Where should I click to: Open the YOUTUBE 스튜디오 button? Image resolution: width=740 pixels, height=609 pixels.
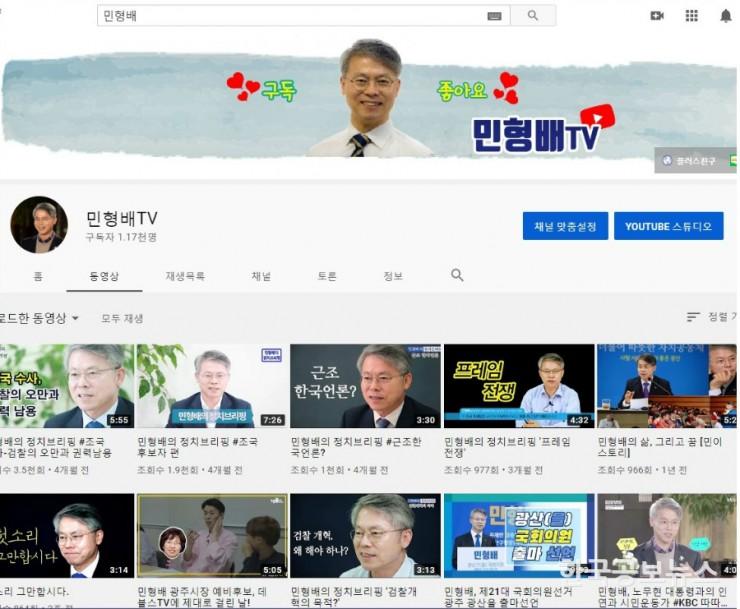(668, 226)
